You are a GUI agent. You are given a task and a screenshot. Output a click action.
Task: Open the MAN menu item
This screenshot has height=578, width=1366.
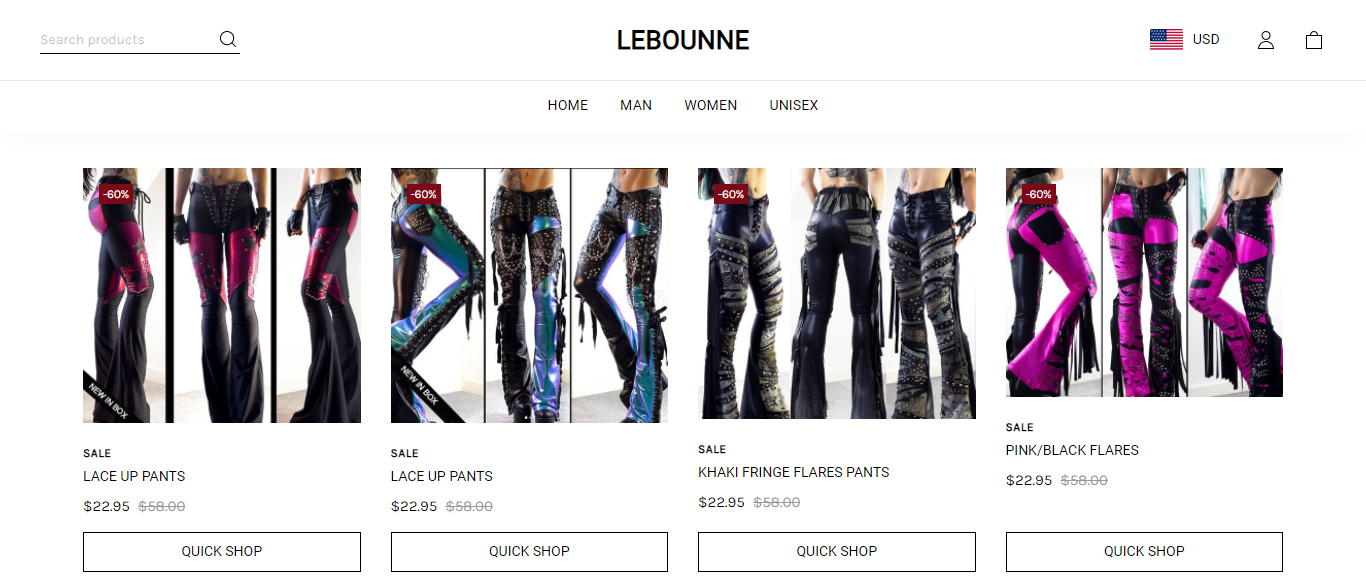(636, 105)
